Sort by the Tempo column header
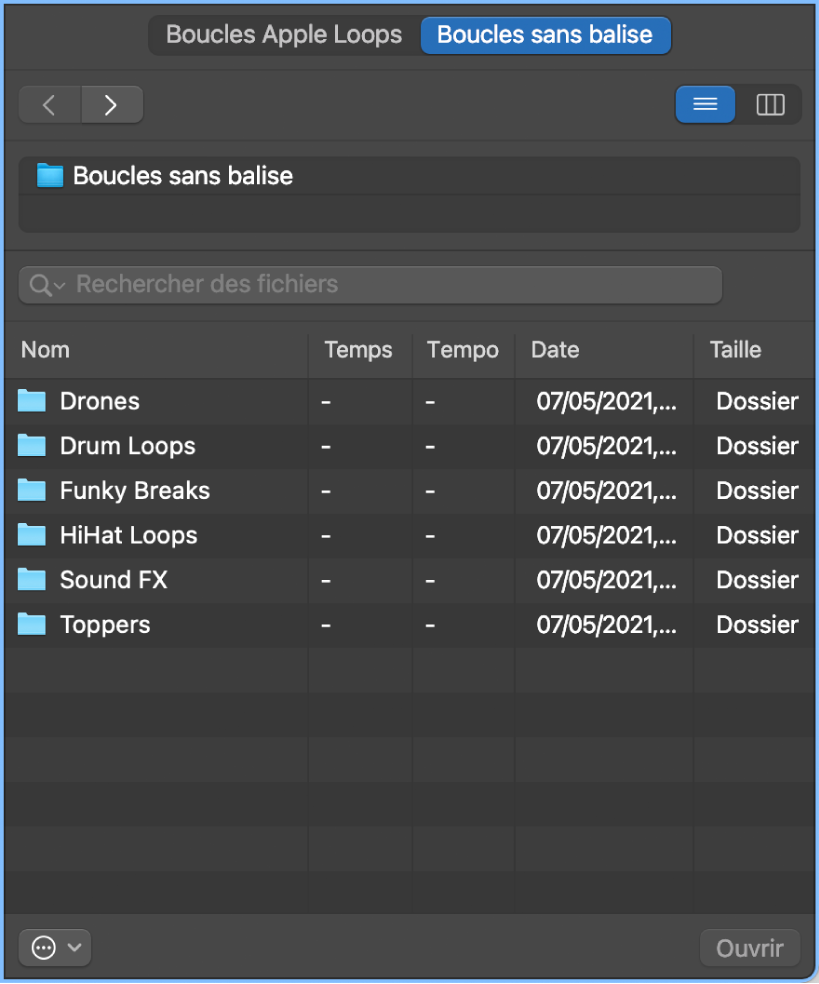The height and width of the screenshot is (984, 819). click(462, 350)
